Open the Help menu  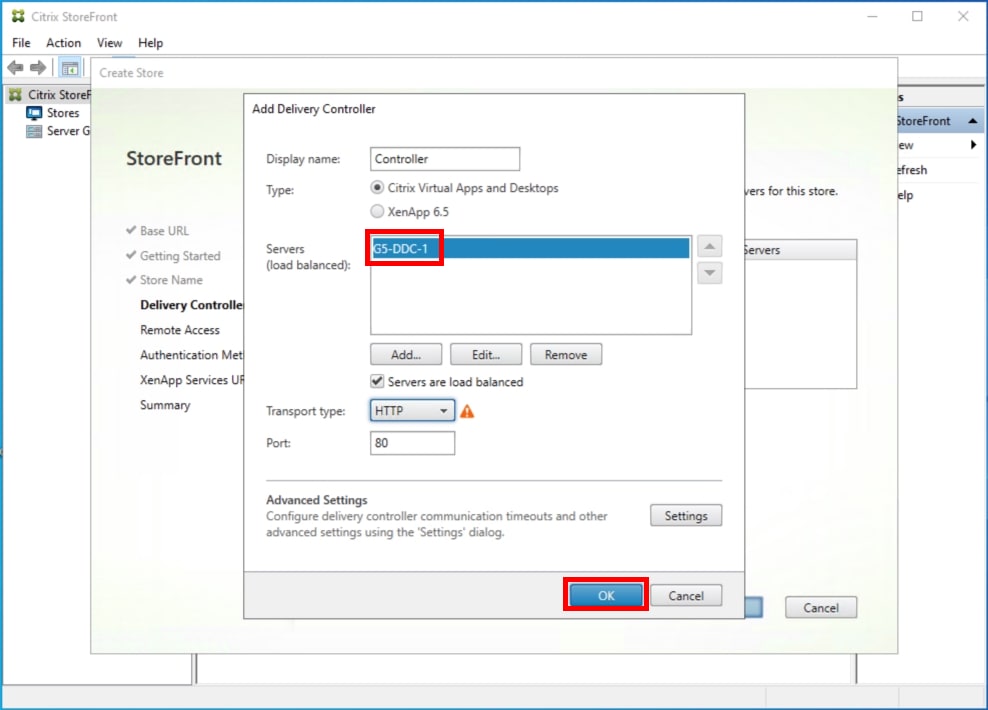(151, 43)
